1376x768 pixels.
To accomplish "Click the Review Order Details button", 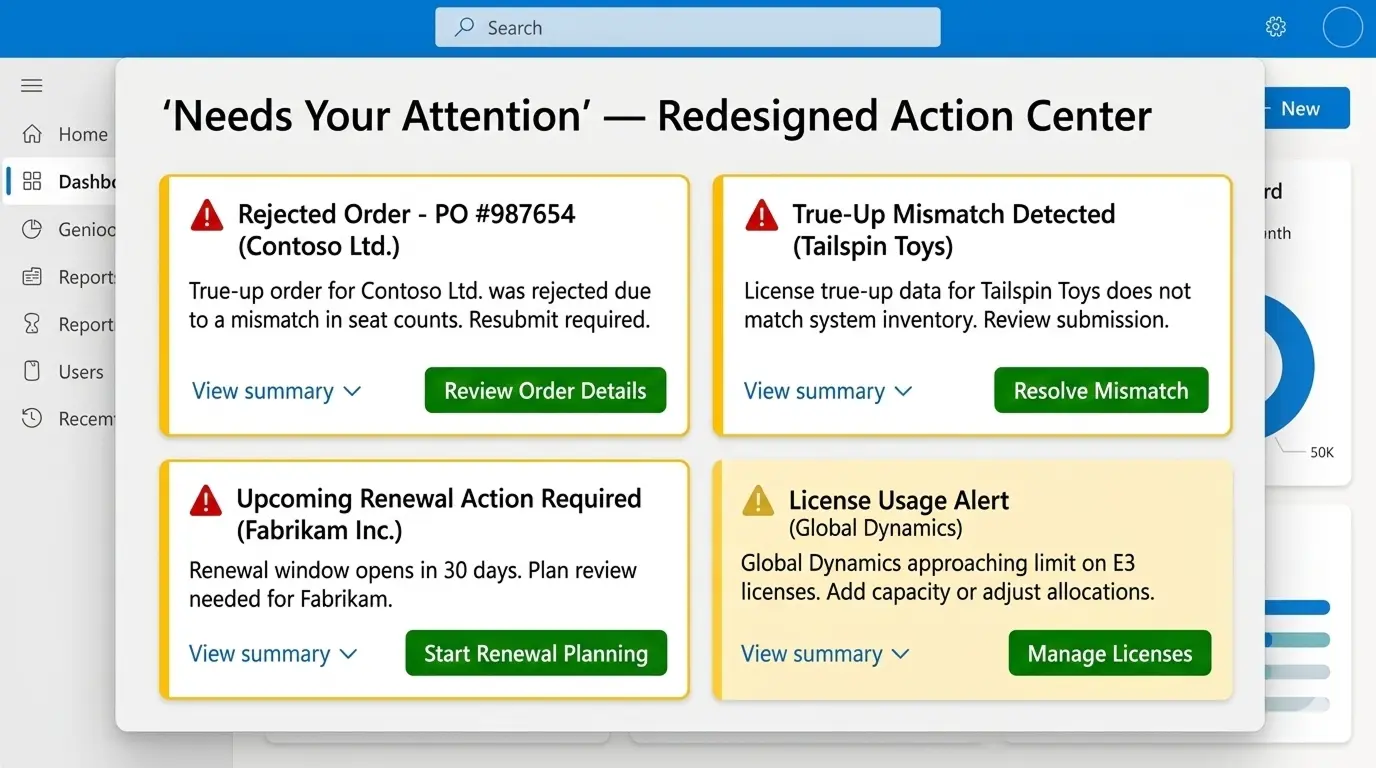I will [x=545, y=390].
